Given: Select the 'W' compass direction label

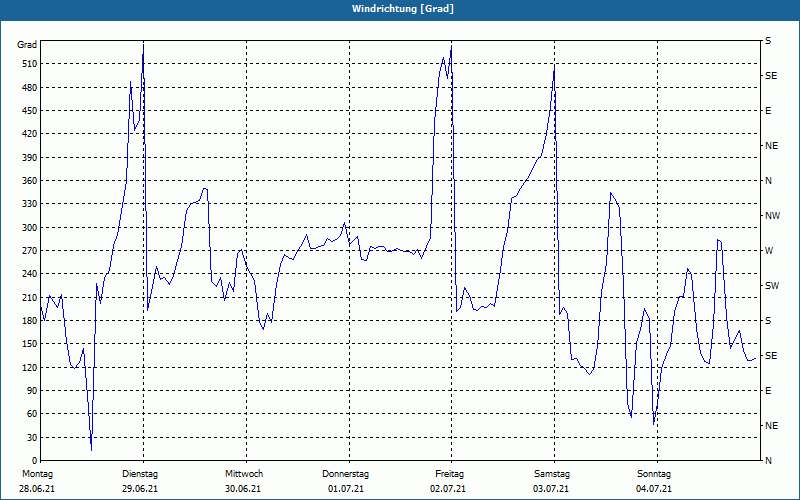Looking at the screenshot, I should click(x=769, y=251).
